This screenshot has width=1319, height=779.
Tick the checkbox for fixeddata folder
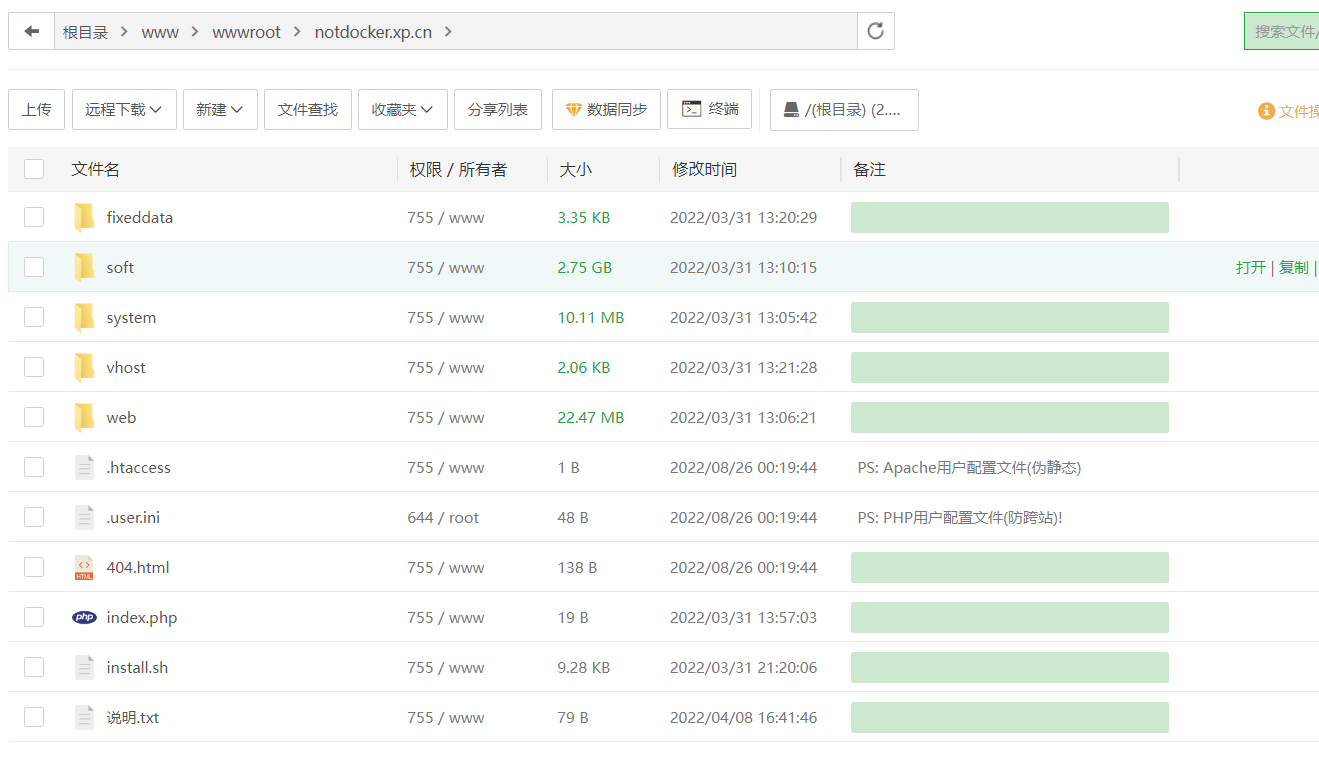pyautogui.click(x=34, y=217)
